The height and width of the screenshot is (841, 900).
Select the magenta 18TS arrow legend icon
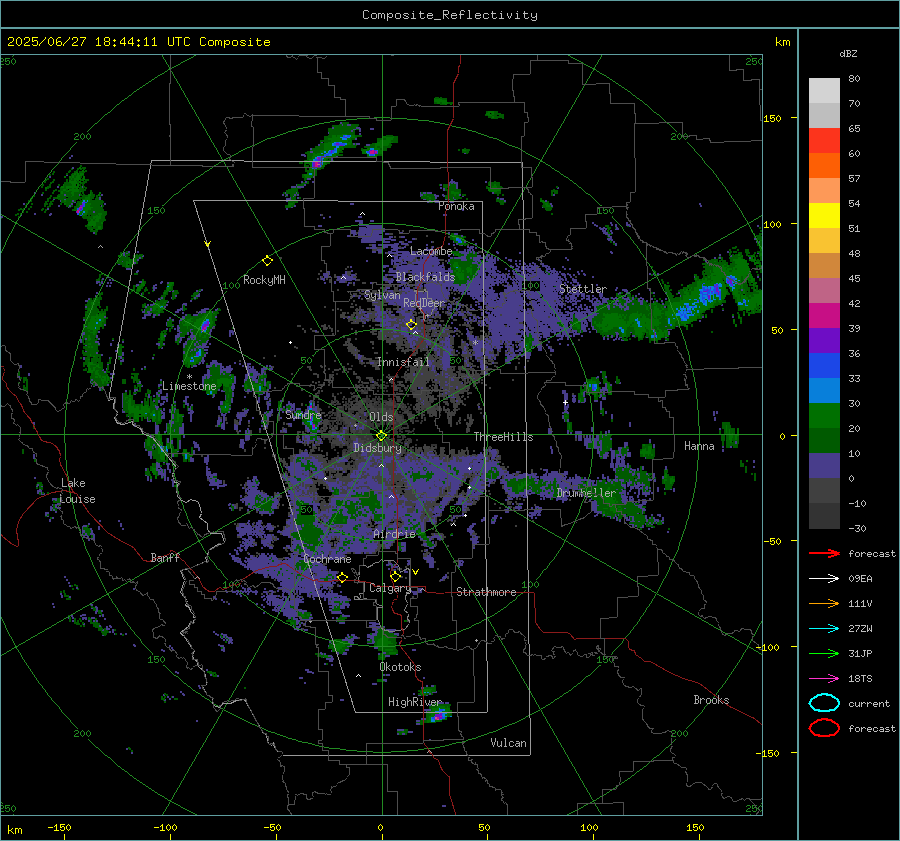(x=824, y=679)
